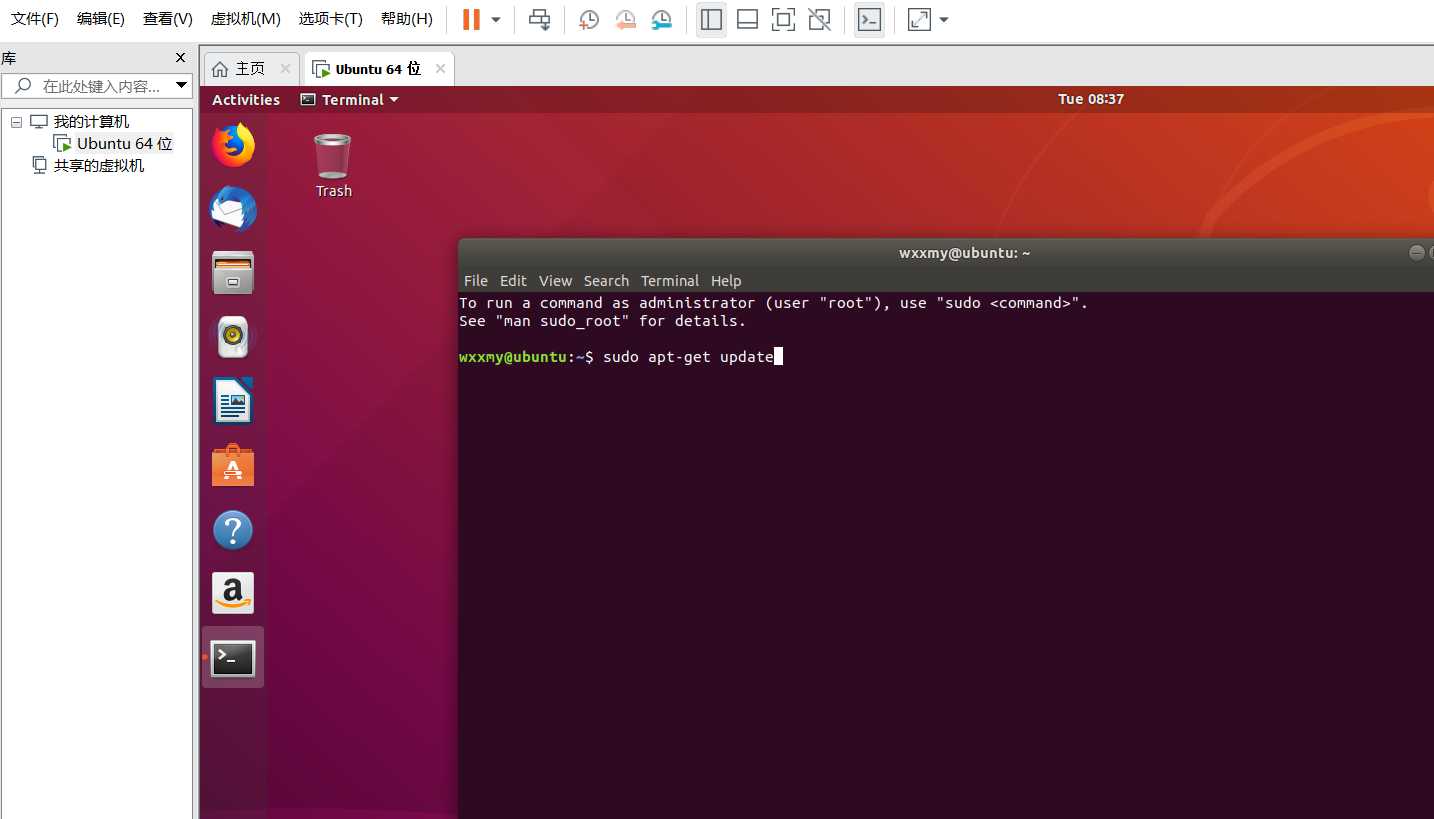
Task: Open Ubuntu Software from the dock
Action: 233,466
